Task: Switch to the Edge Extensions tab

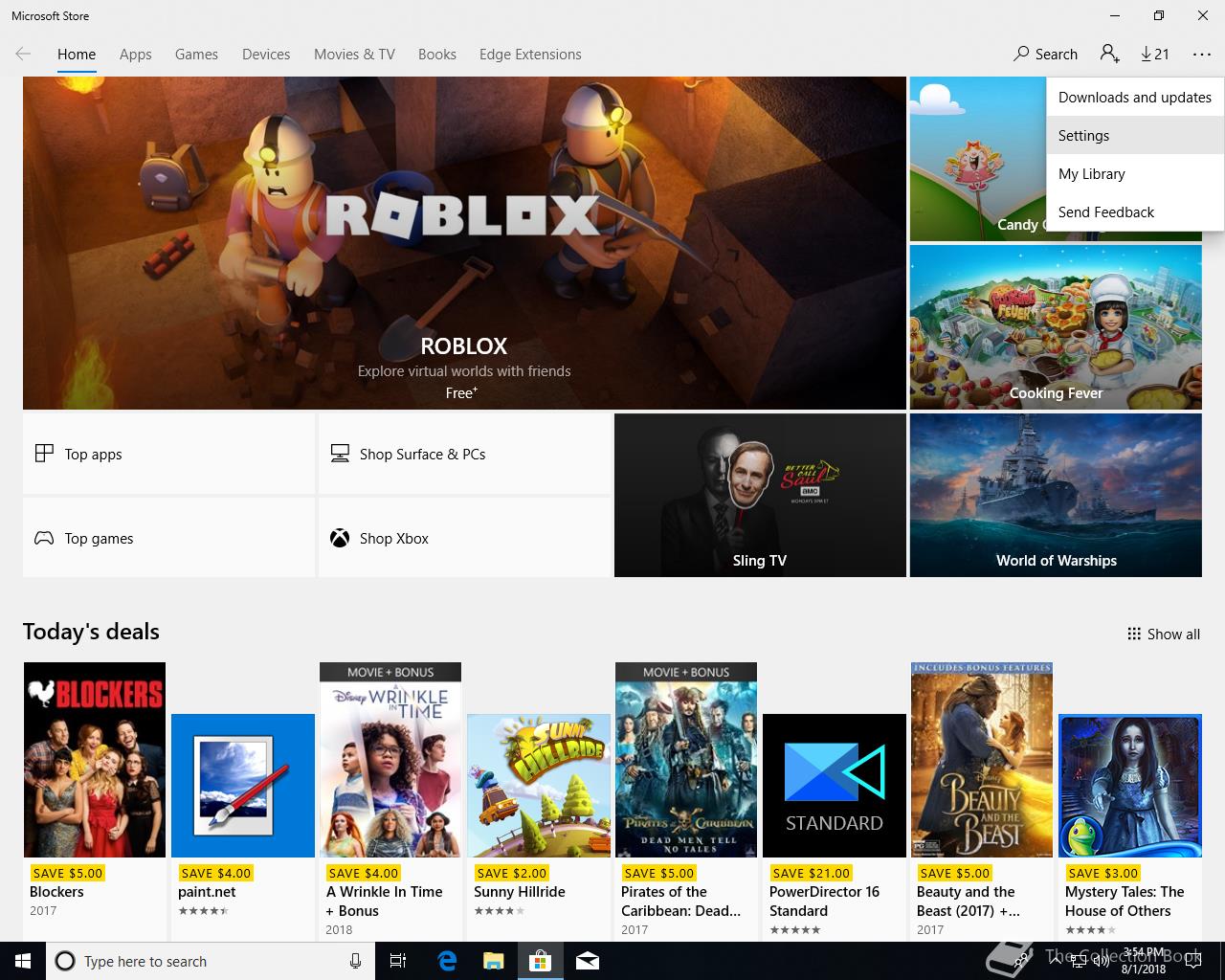Action: 530,55
